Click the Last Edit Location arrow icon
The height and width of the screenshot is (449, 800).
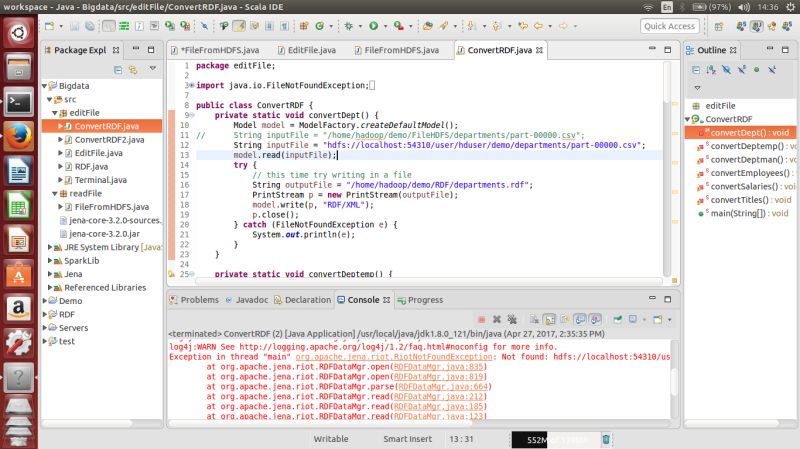click(x=523, y=26)
